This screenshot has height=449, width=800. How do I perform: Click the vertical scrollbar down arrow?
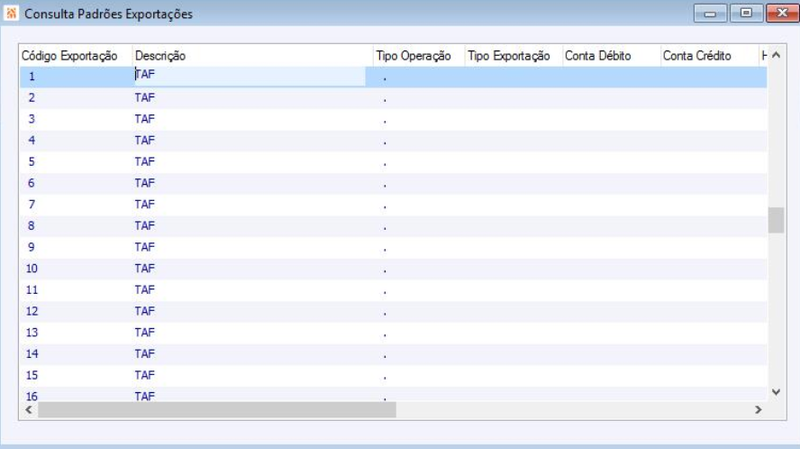776,392
